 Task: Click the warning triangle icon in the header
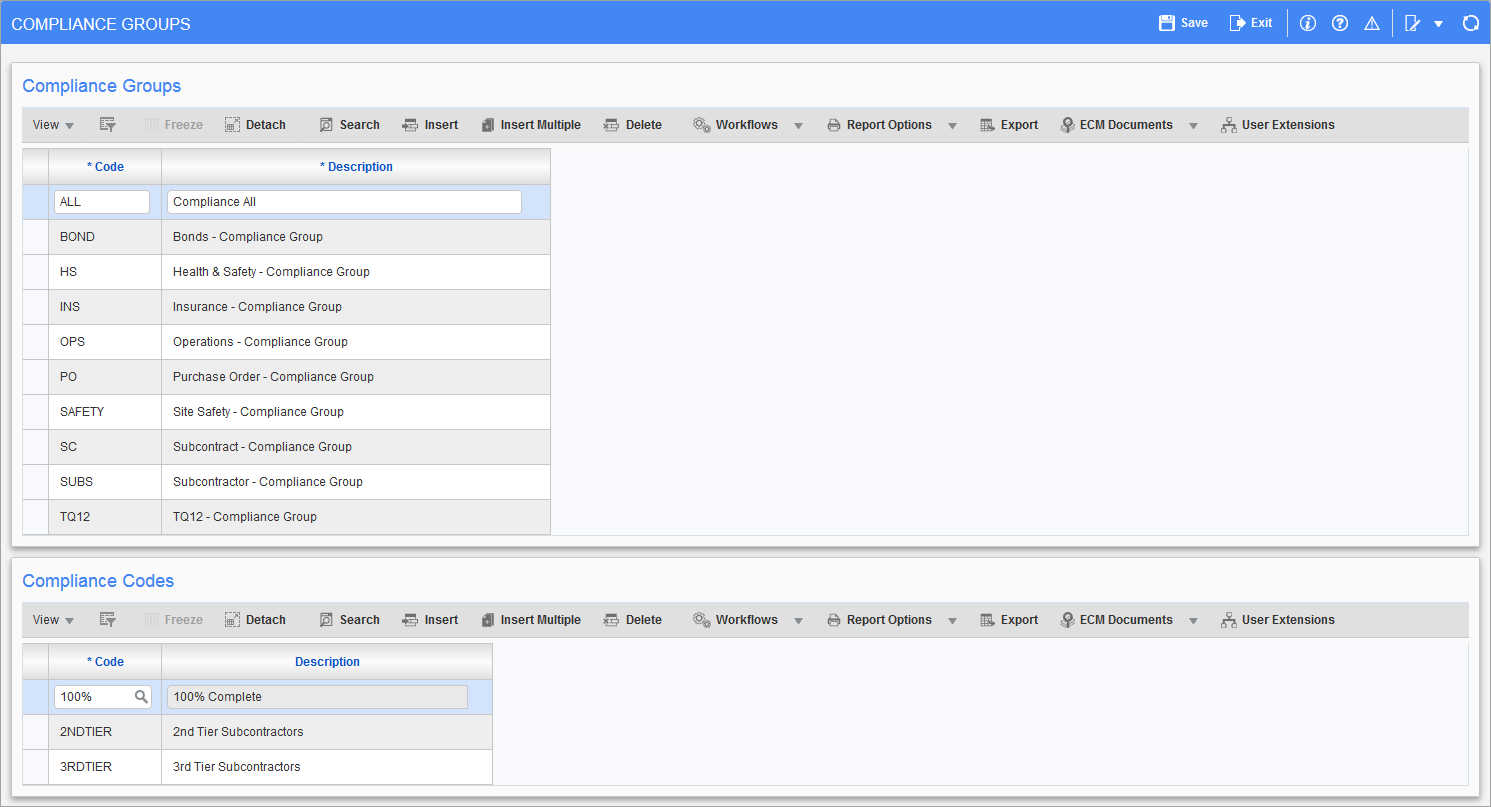tap(1372, 23)
